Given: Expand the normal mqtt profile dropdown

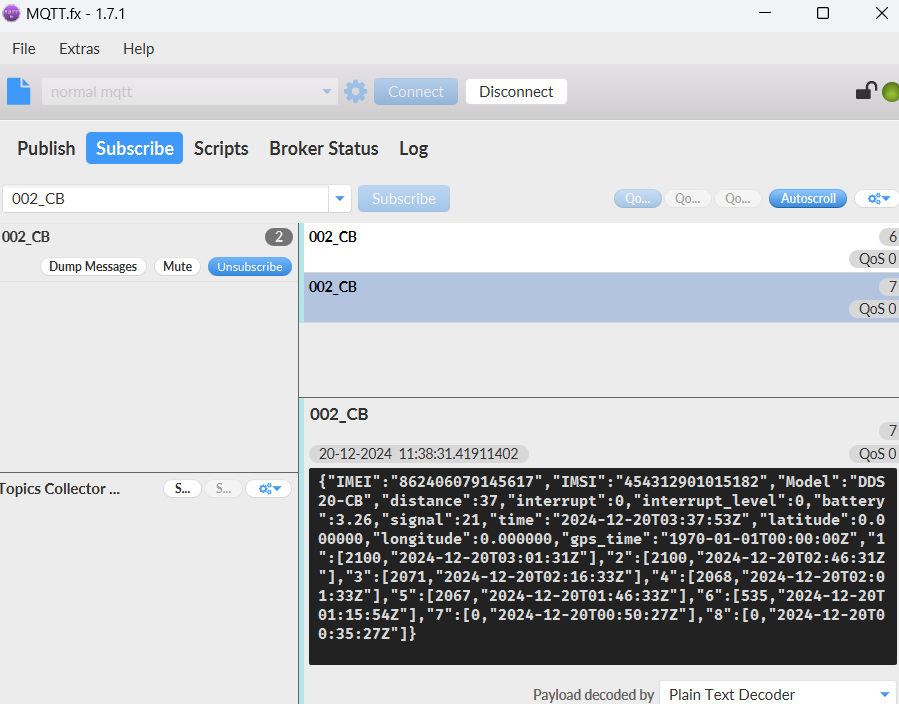Looking at the screenshot, I should click(x=326, y=92).
